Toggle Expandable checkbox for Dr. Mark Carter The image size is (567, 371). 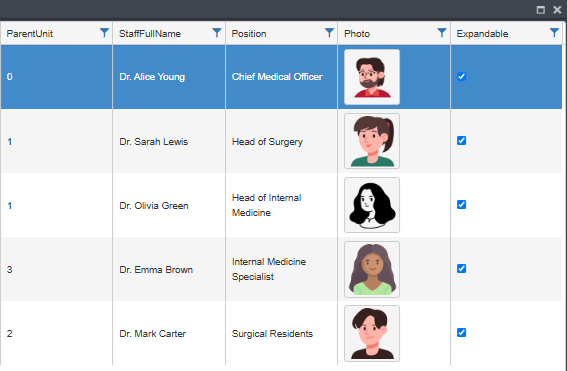click(461, 333)
